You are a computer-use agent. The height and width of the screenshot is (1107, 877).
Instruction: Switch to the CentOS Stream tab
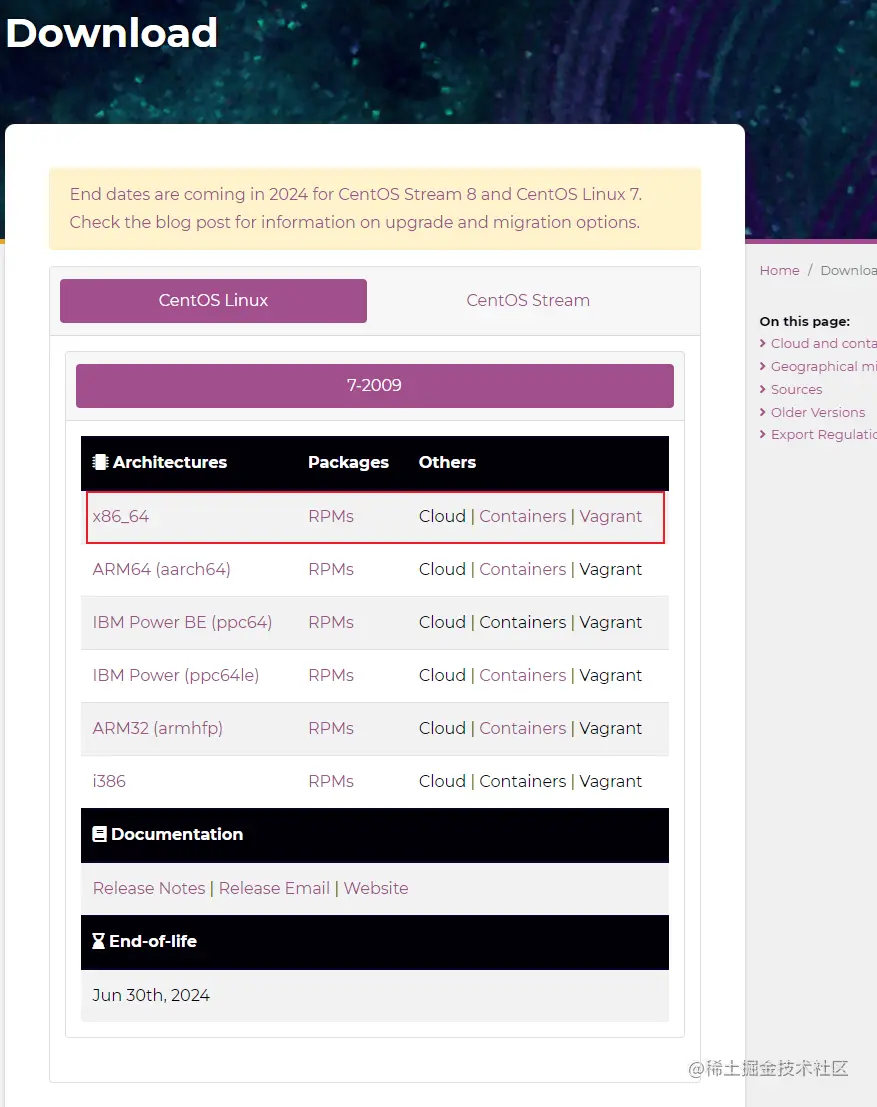(527, 301)
